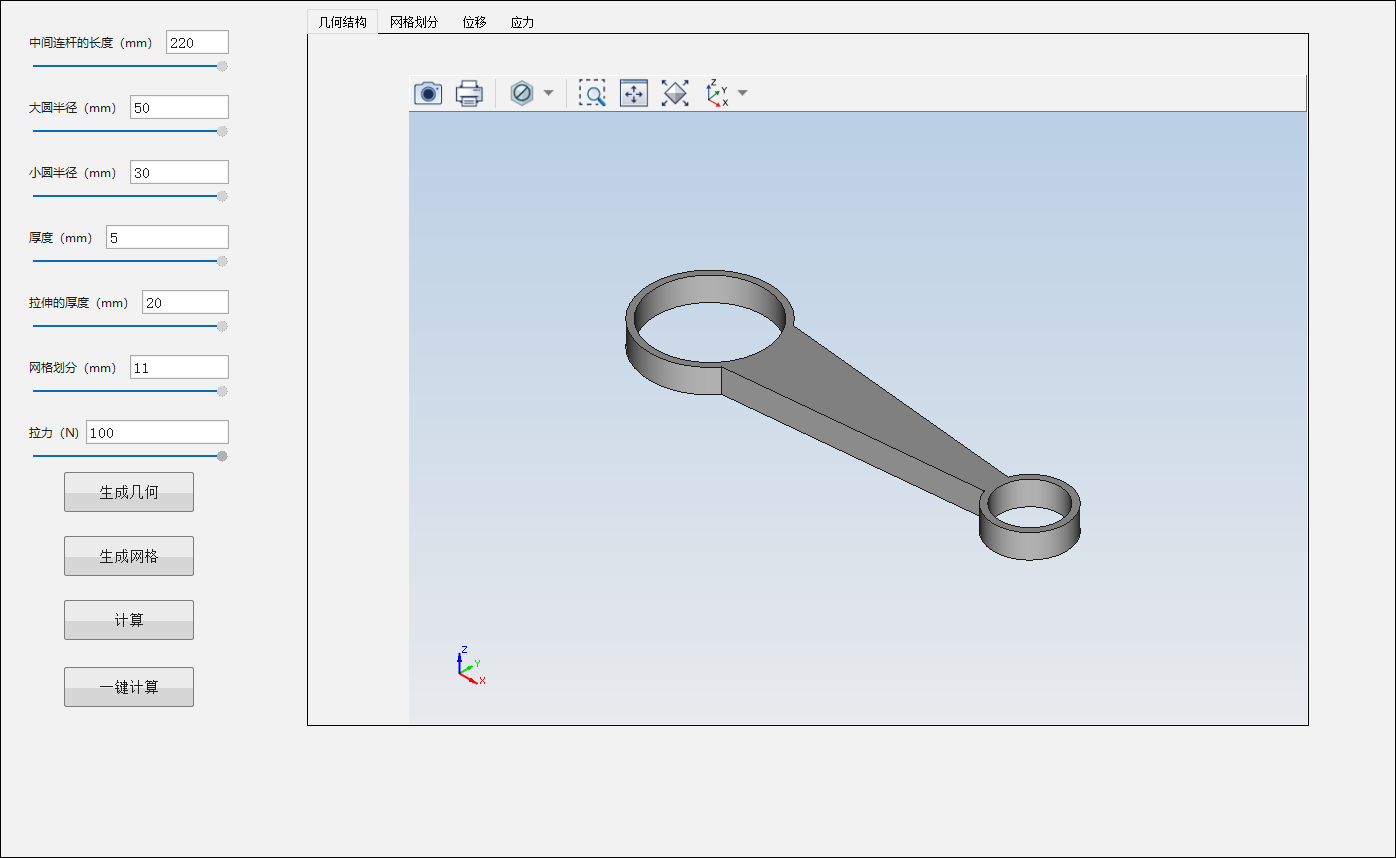This screenshot has height=858, width=1396.
Task: Open the 应力 tab
Action: point(522,22)
